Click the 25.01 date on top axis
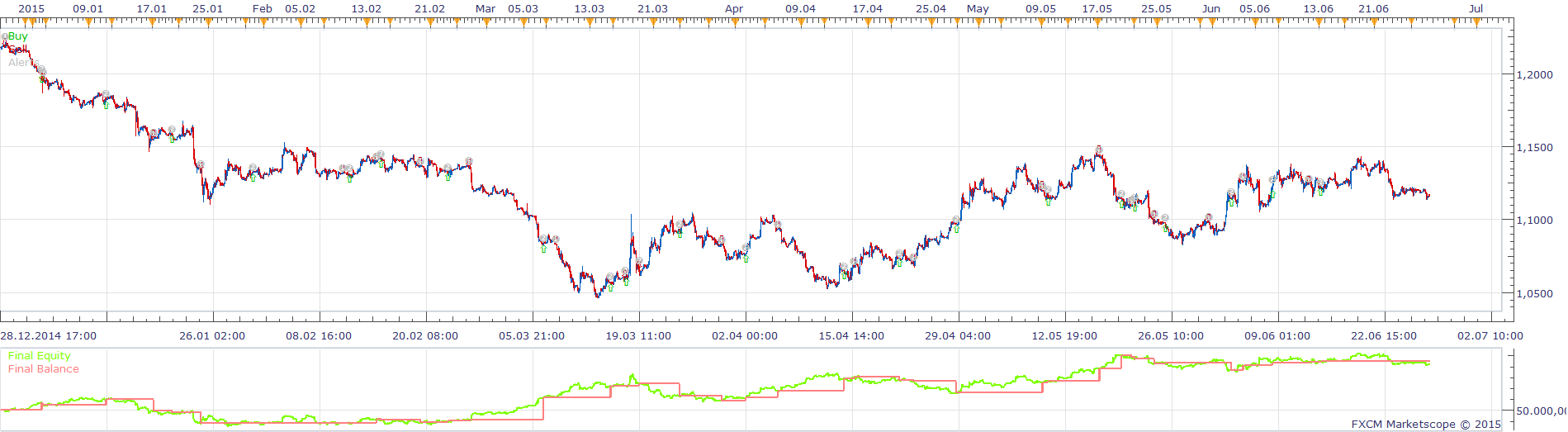Image resolution: width=1568 pixels, height=432 pixels. [207, 8]
